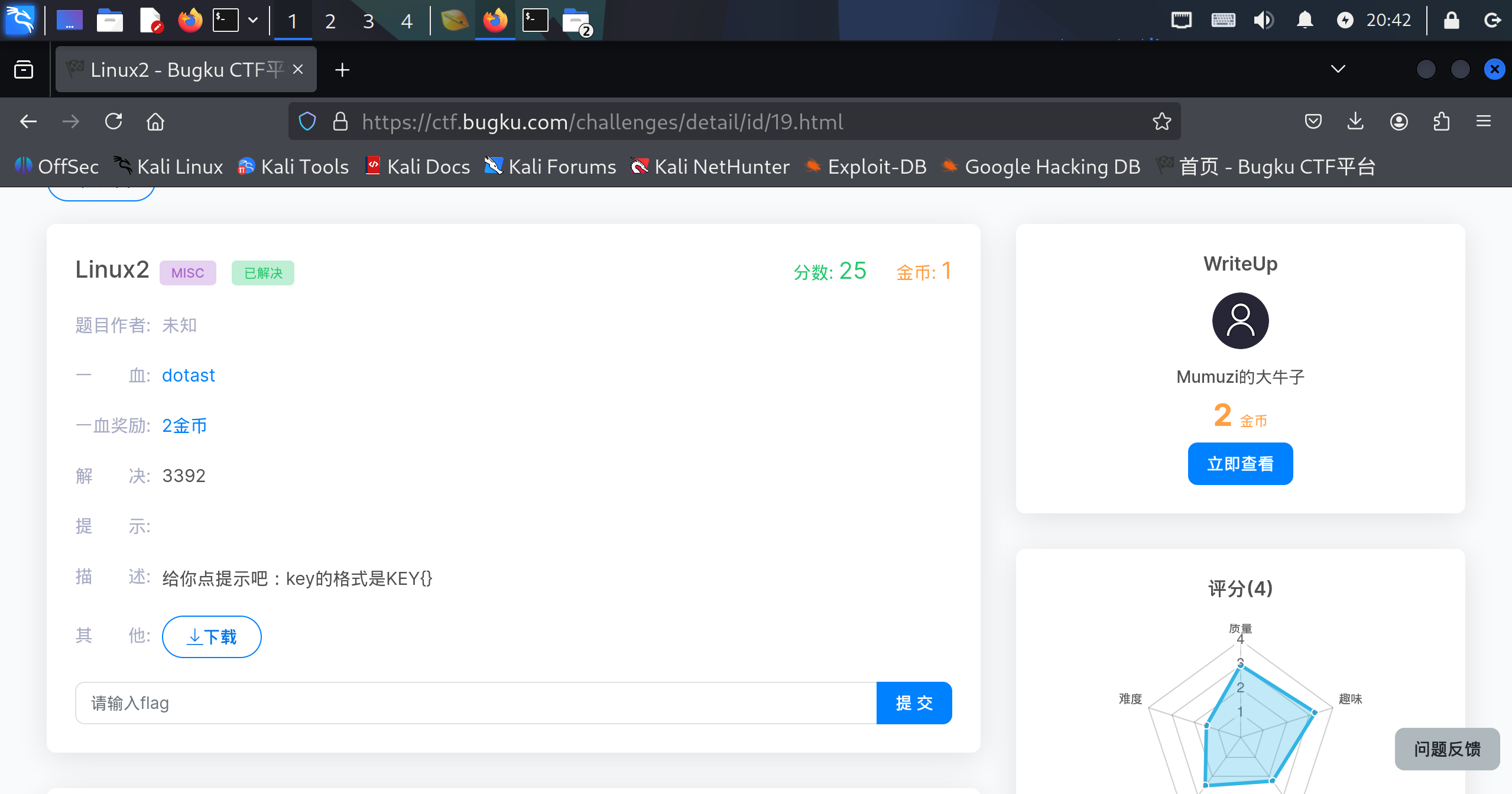Image resolution: width=1512 pixels, height=794 pixels.
Task: Open the tracking protection shield icon
Action: (307, 122)
